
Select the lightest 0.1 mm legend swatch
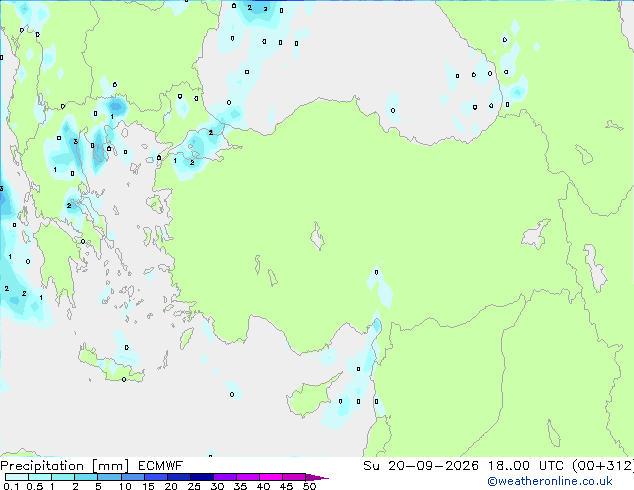pos(17,477)
